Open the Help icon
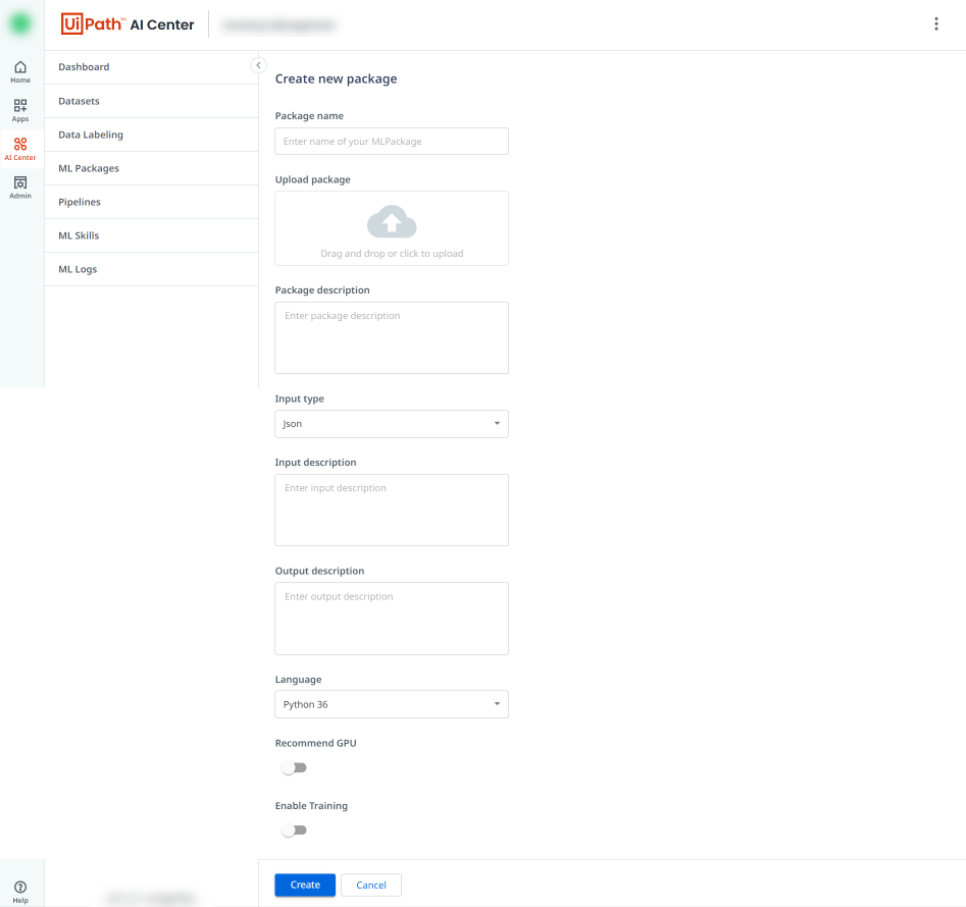 point(20,891)
